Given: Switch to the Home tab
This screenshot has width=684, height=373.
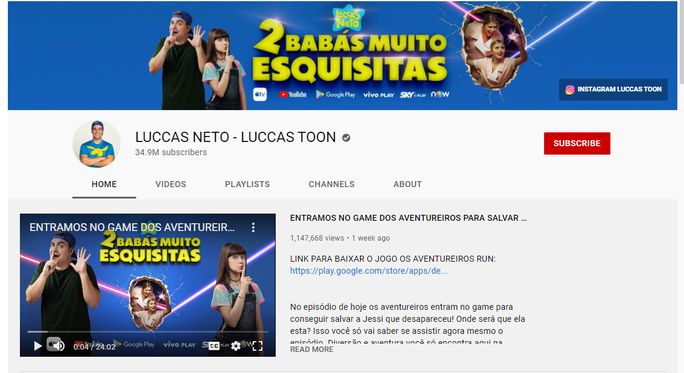Looking at the screenshot, I should (104, 184).
